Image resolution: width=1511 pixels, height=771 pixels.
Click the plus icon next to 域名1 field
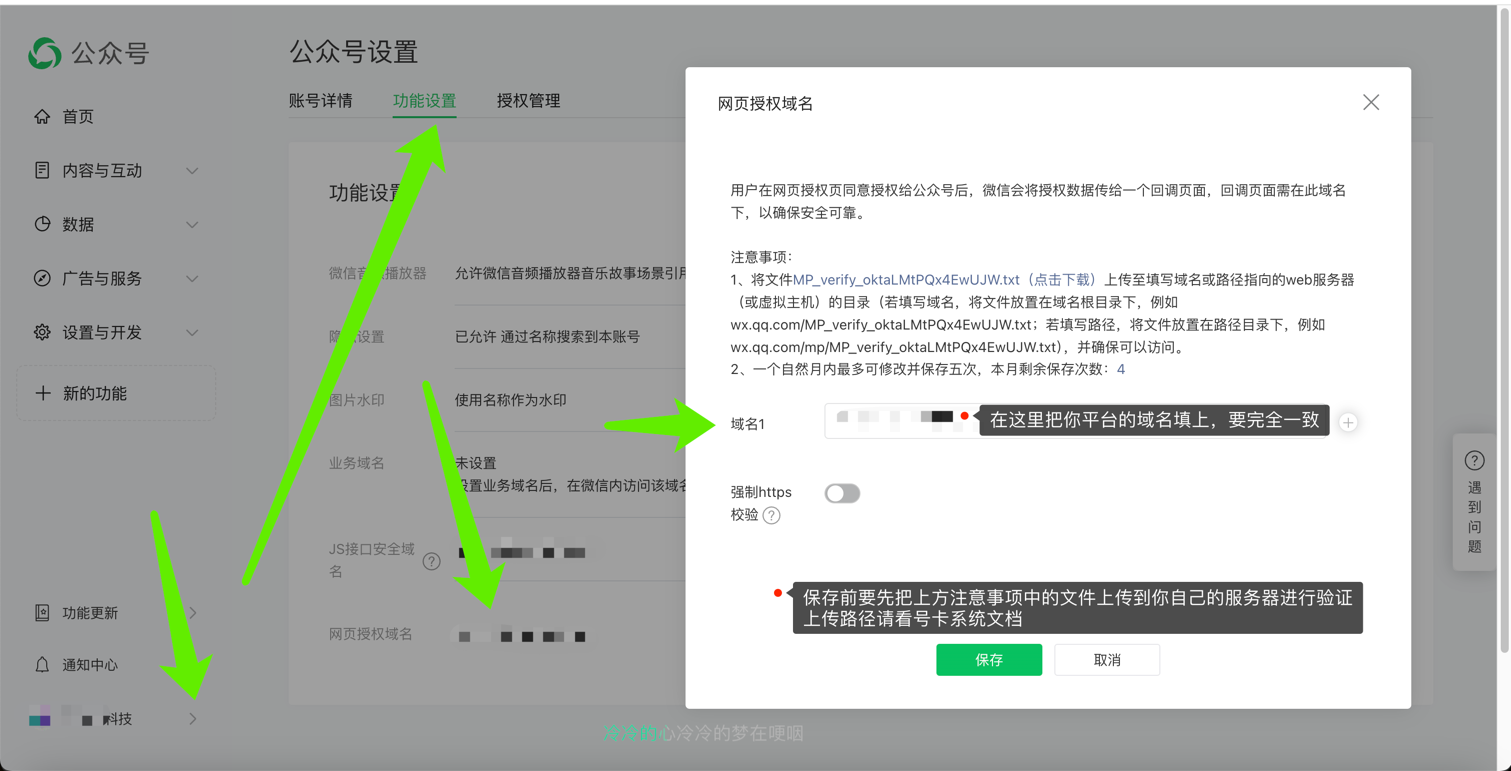click(1348, 423)
